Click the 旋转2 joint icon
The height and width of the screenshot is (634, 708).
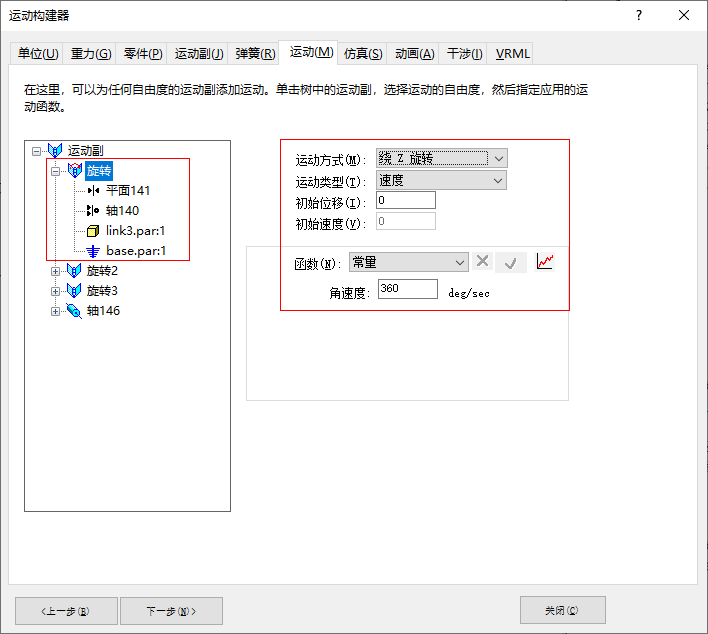(x=74, y=270)
